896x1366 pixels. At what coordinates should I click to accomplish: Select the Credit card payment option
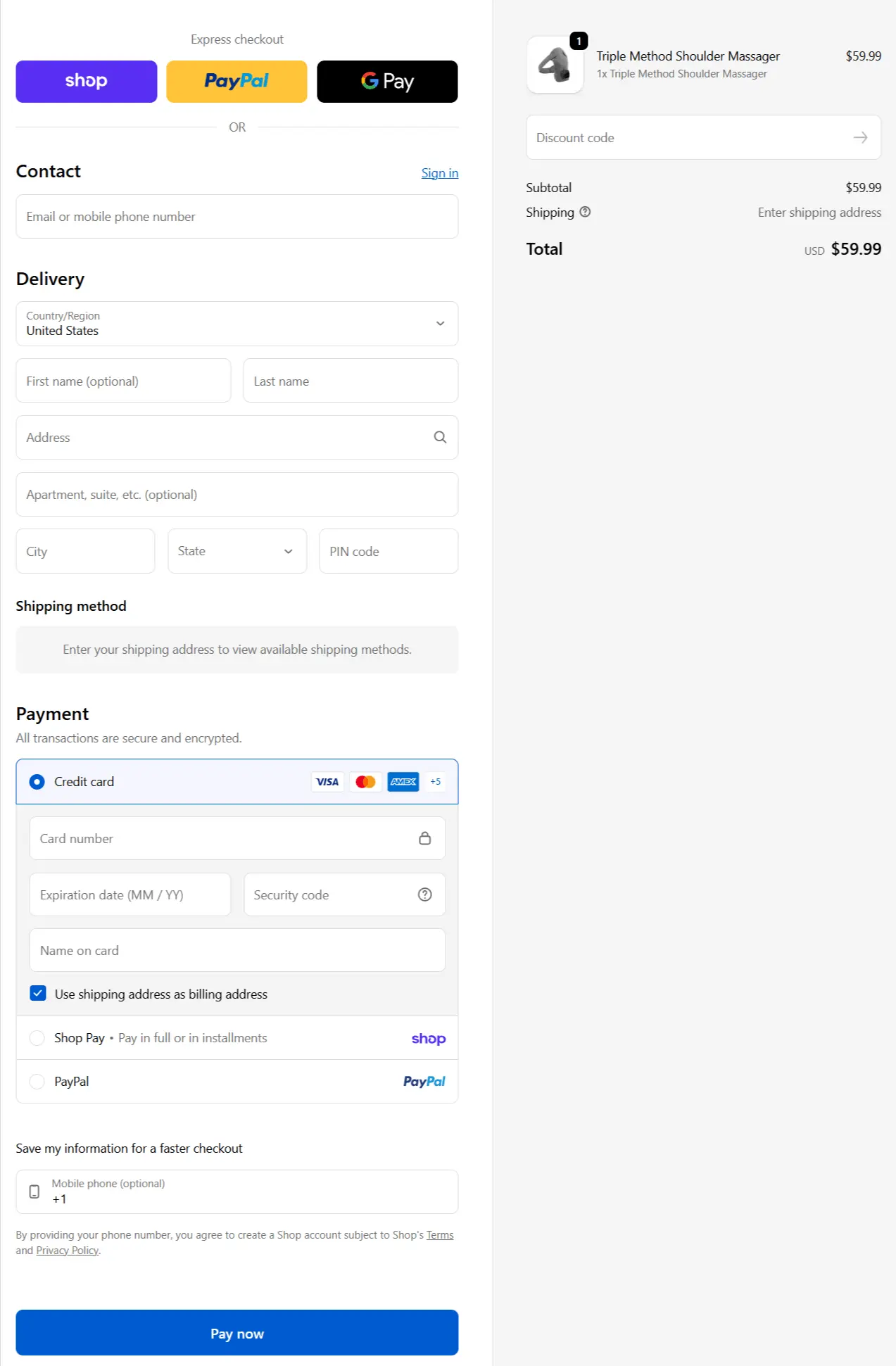pyautogui.click(x=37, y=782)
